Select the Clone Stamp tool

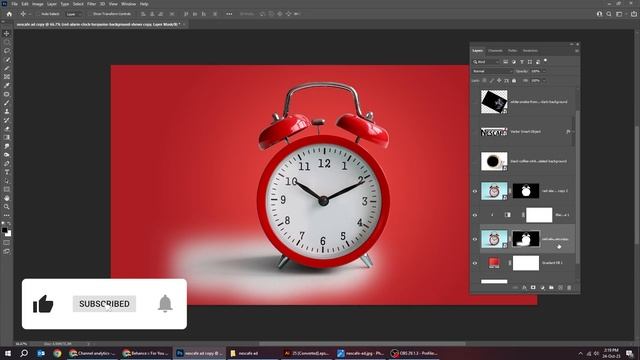[x=7, y=111]
